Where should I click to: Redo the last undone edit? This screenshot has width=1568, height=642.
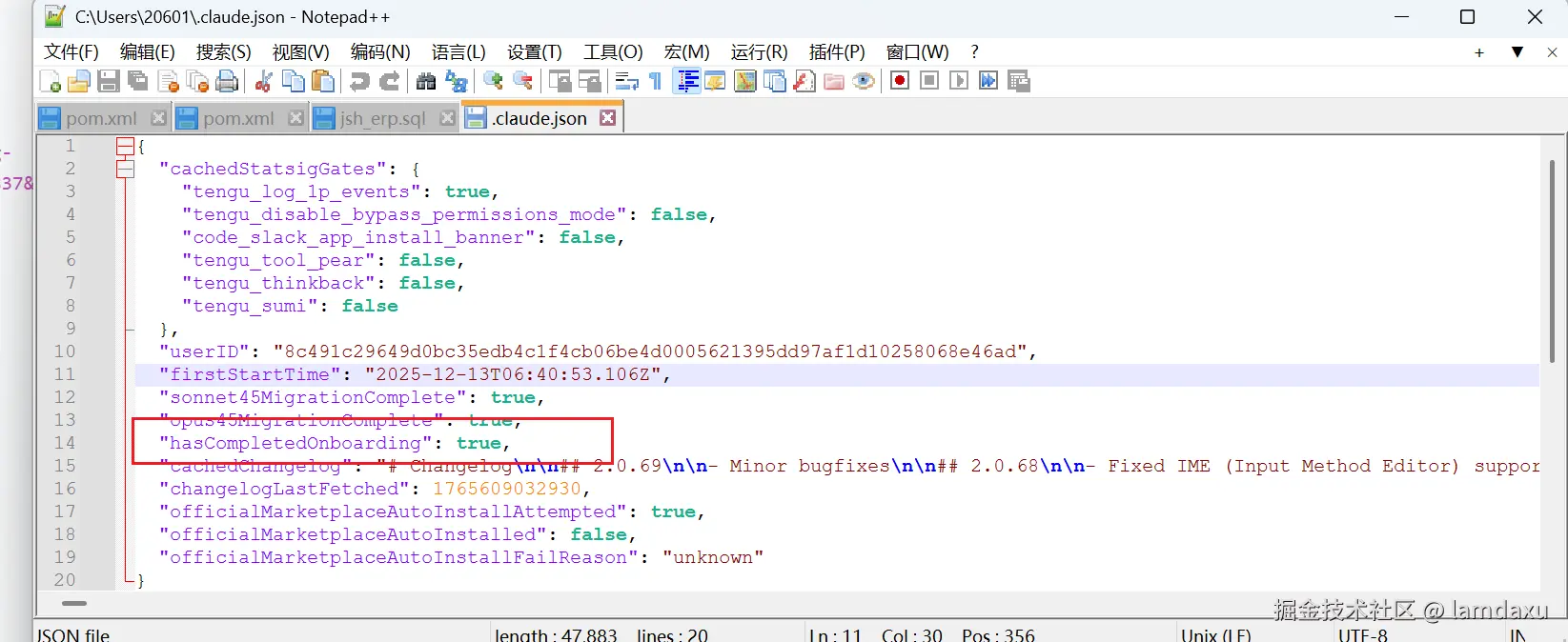click(x=389, y=81)
